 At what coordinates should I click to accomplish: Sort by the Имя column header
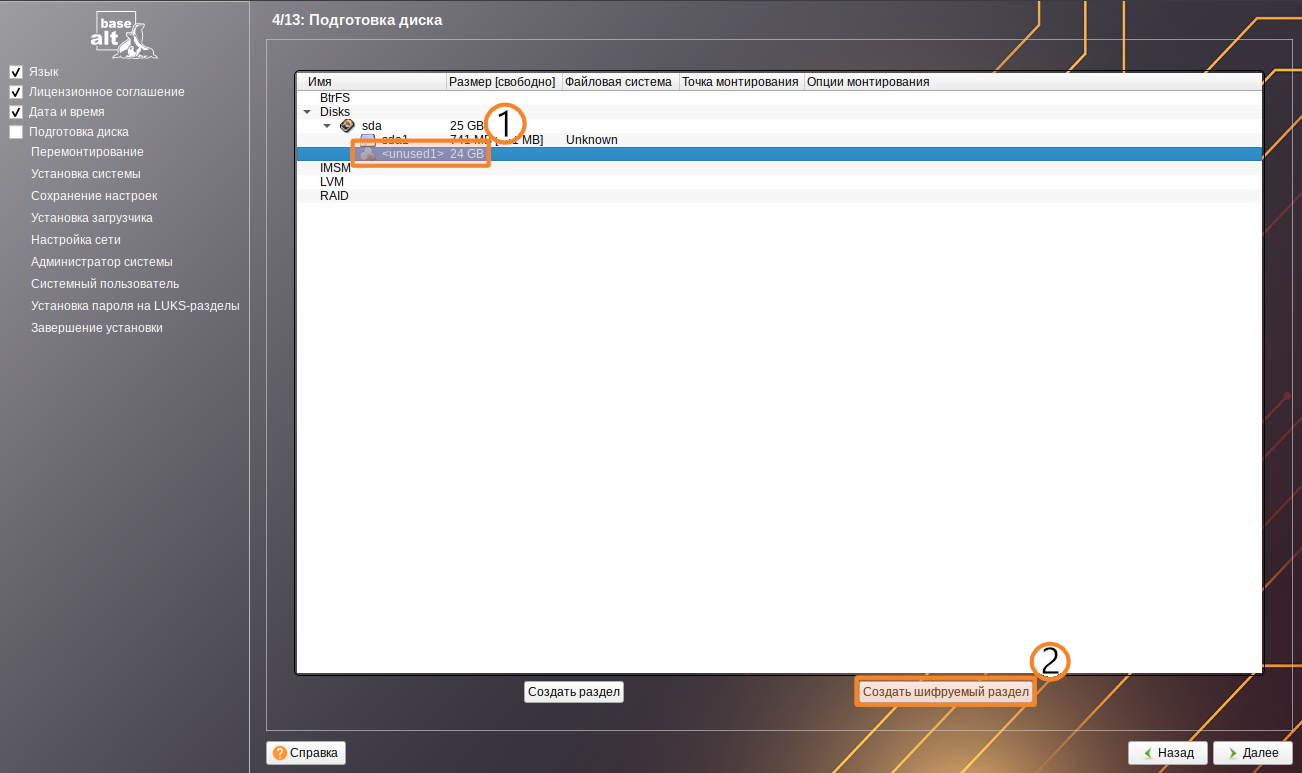click(370, 82)
